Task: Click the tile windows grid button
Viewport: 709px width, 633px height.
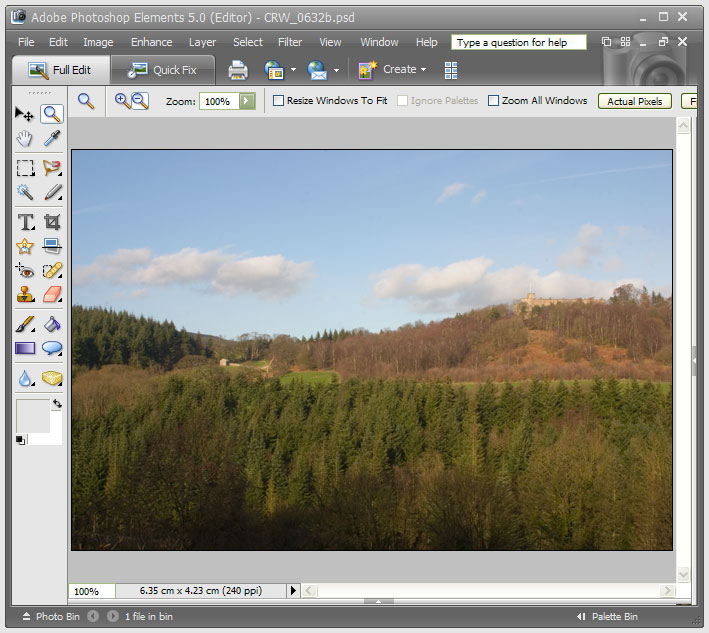Action: pyautogui.click(x=625, y=42)
